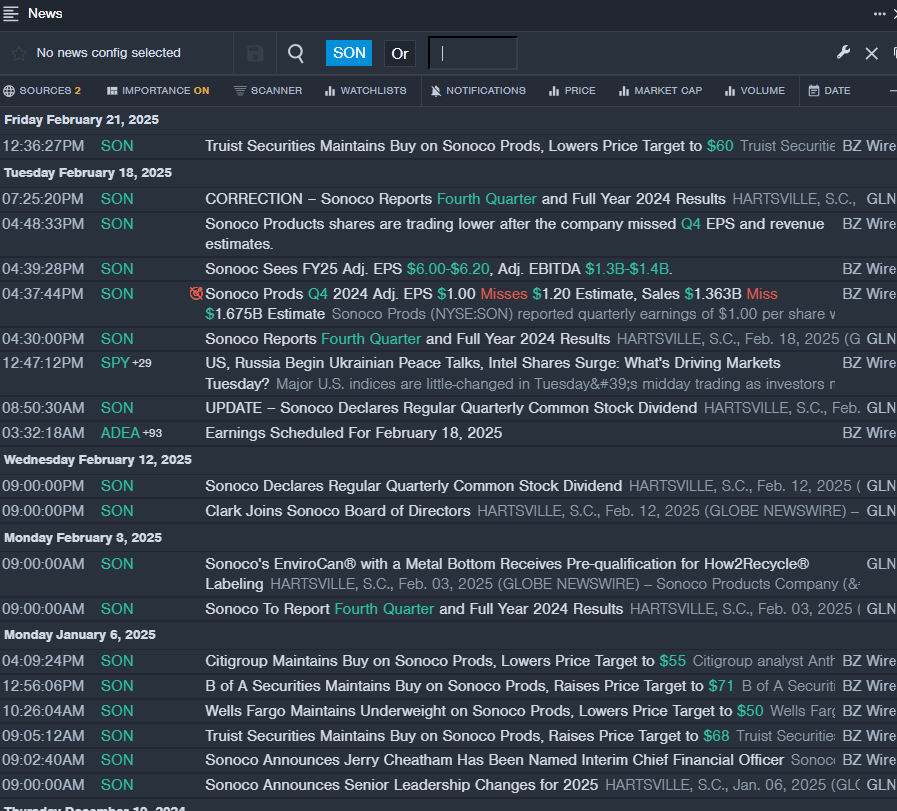Viewport: 897px width, 811px height.
Task: Click the SPY ticker in the news row
Action: coord(115,363)
